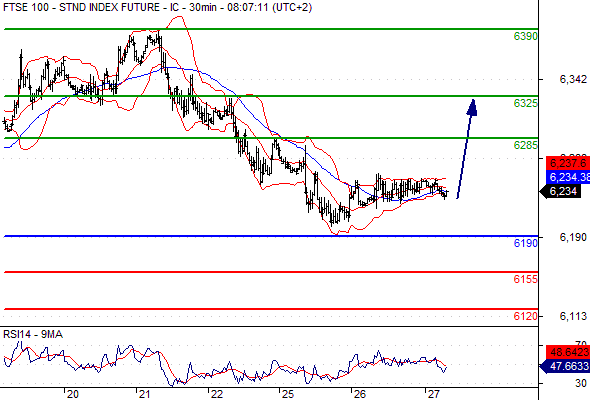
Task: Click the 6,342 price axis value
Action: pos(573,79)
